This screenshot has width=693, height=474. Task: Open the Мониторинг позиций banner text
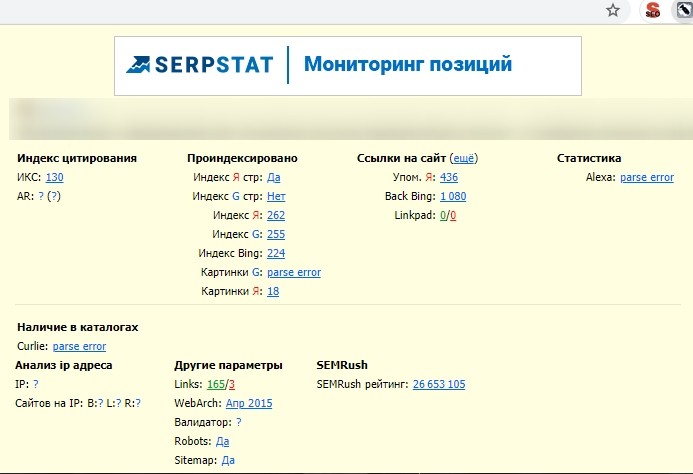408,64
